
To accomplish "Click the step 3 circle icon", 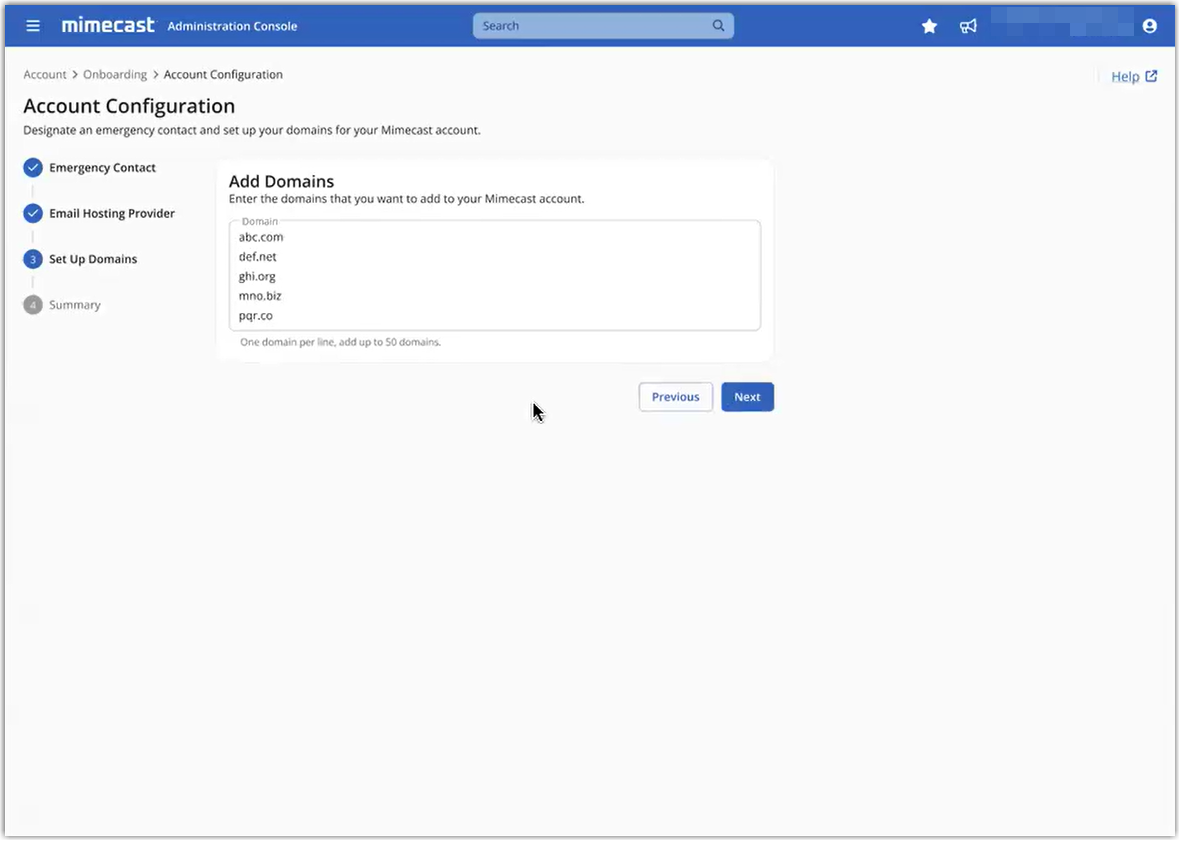I will click(33, 259).
